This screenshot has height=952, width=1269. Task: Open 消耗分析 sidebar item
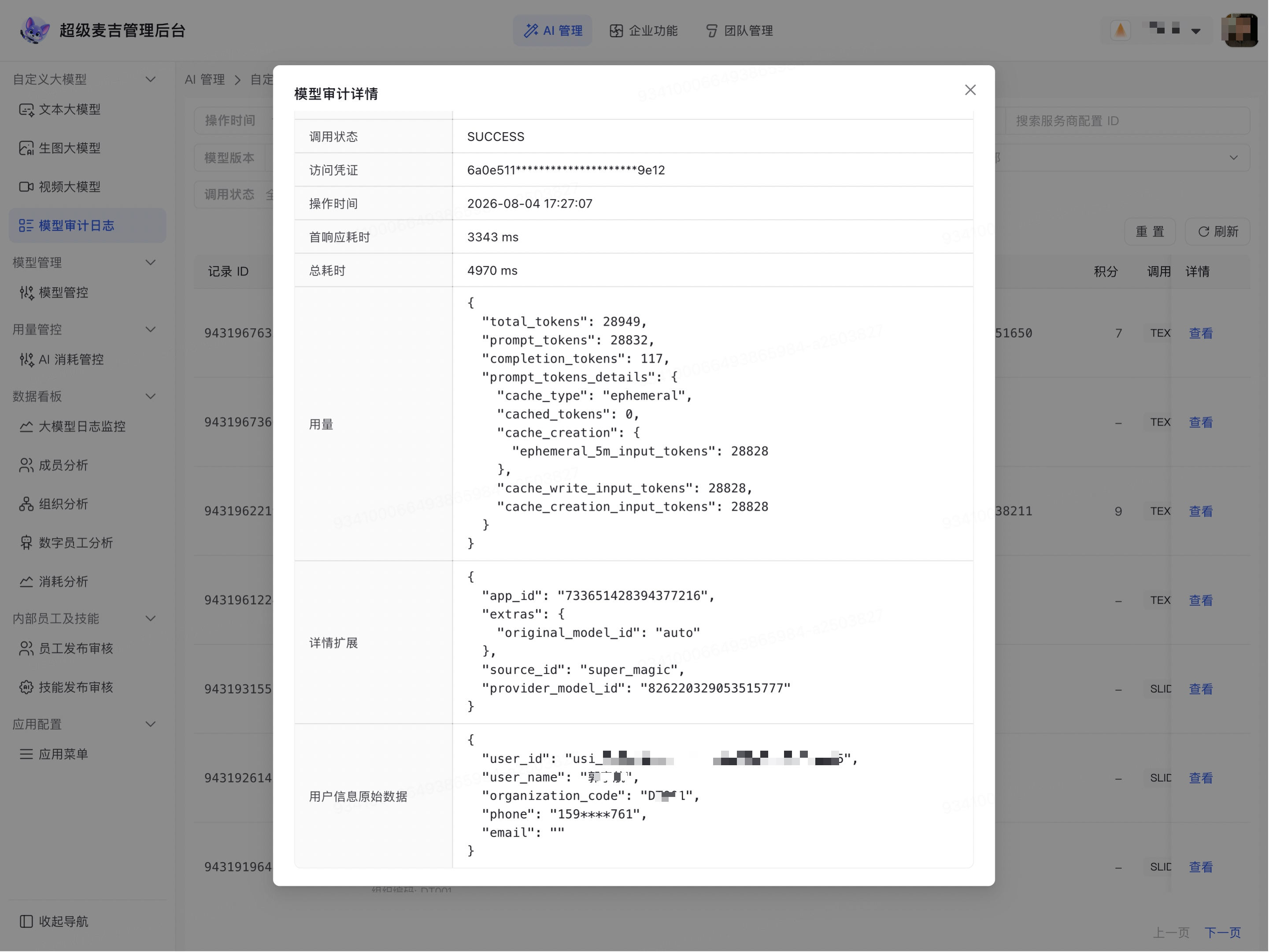87,582
